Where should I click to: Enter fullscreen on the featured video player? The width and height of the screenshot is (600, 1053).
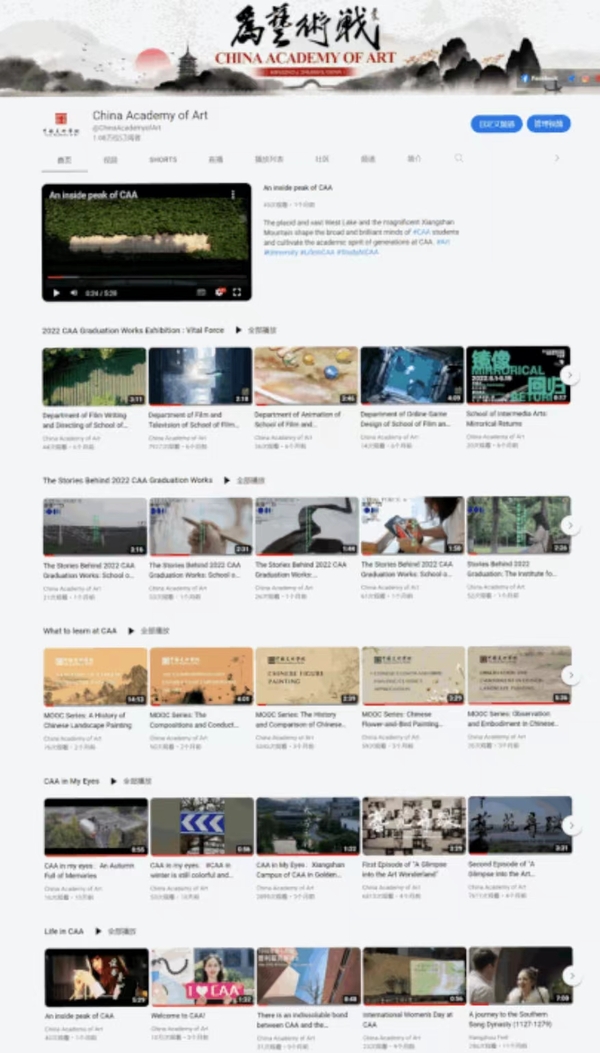click(237, 292)
